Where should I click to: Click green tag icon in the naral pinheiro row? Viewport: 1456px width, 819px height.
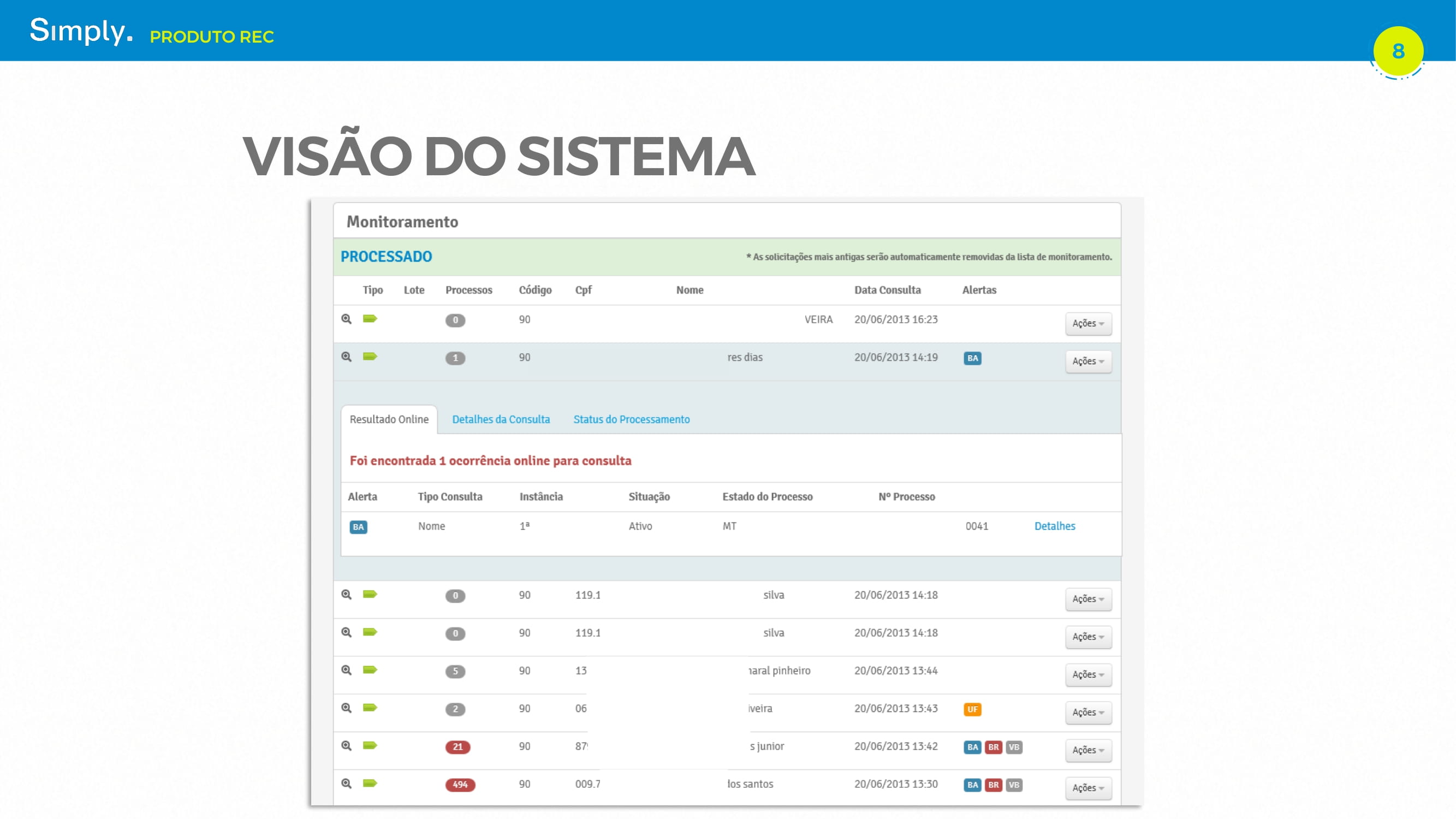click(x=370, y=670)
